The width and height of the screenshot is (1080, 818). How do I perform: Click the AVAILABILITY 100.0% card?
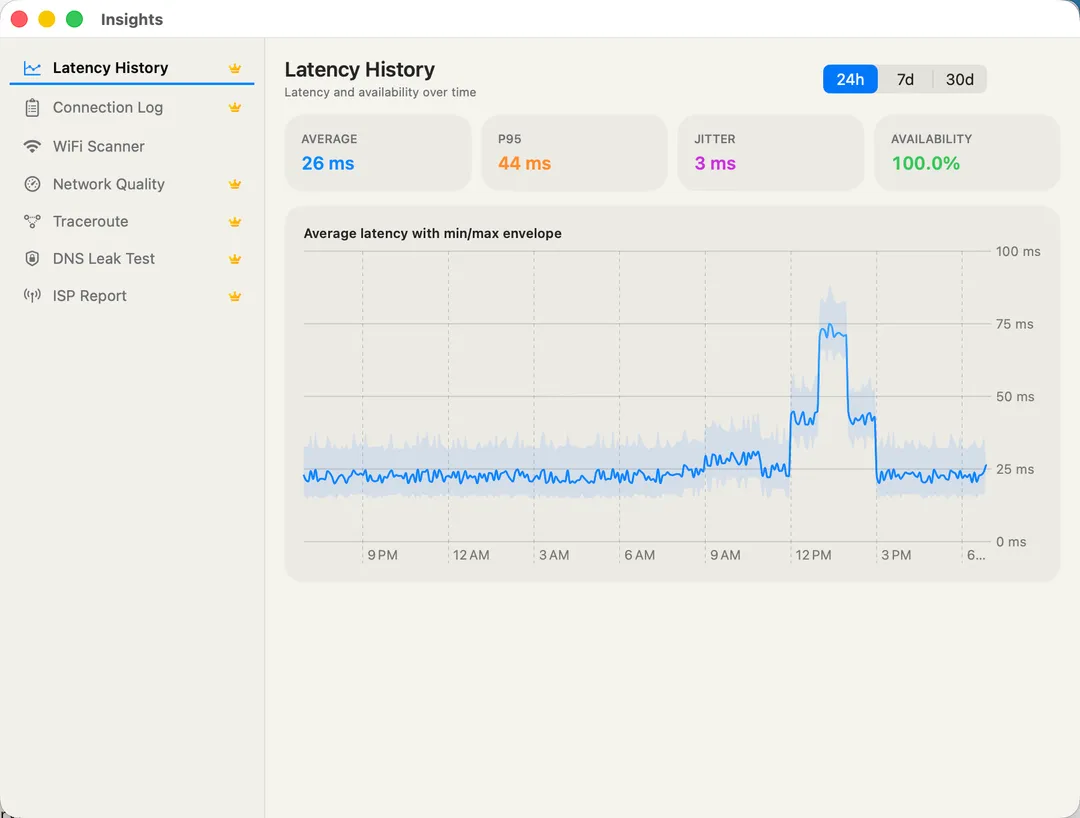tap(967, 152)
